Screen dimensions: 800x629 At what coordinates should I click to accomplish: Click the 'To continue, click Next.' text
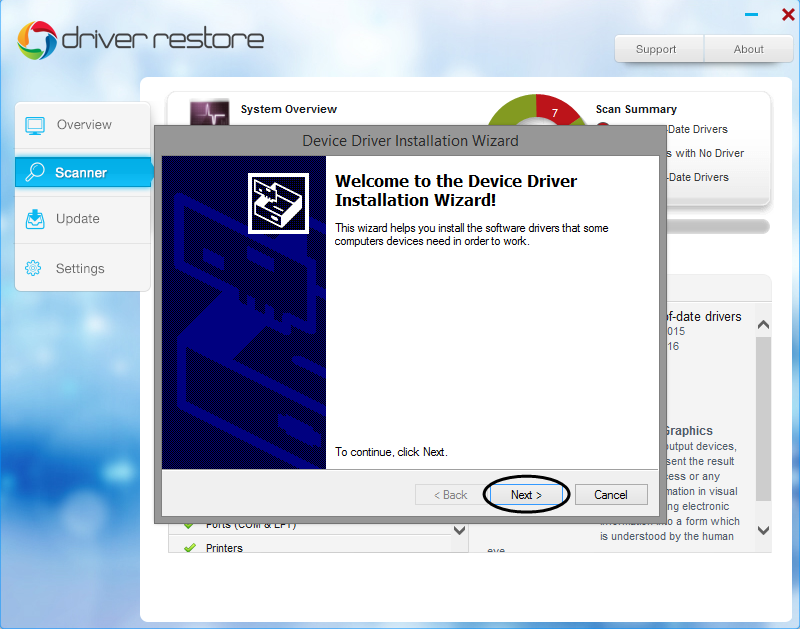pos(391,452)
